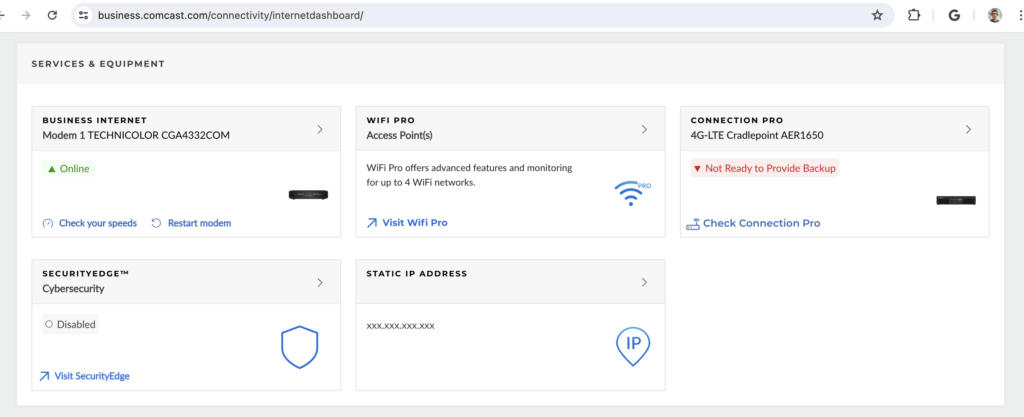
Task: Click the SecurityEdge shield icon
Action: (299, 346)
